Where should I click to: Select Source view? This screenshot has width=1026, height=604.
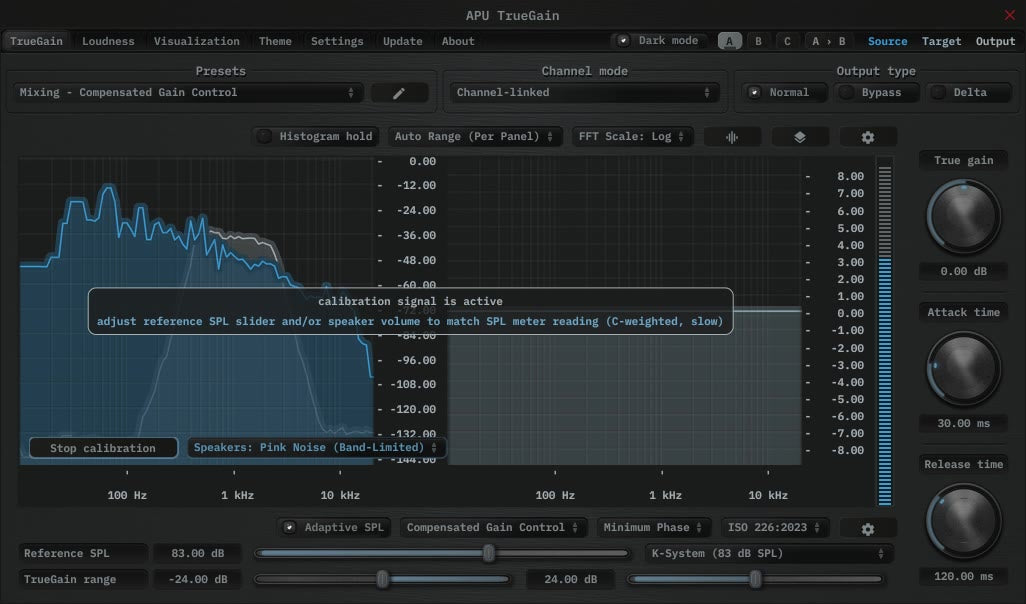(887, 41)
